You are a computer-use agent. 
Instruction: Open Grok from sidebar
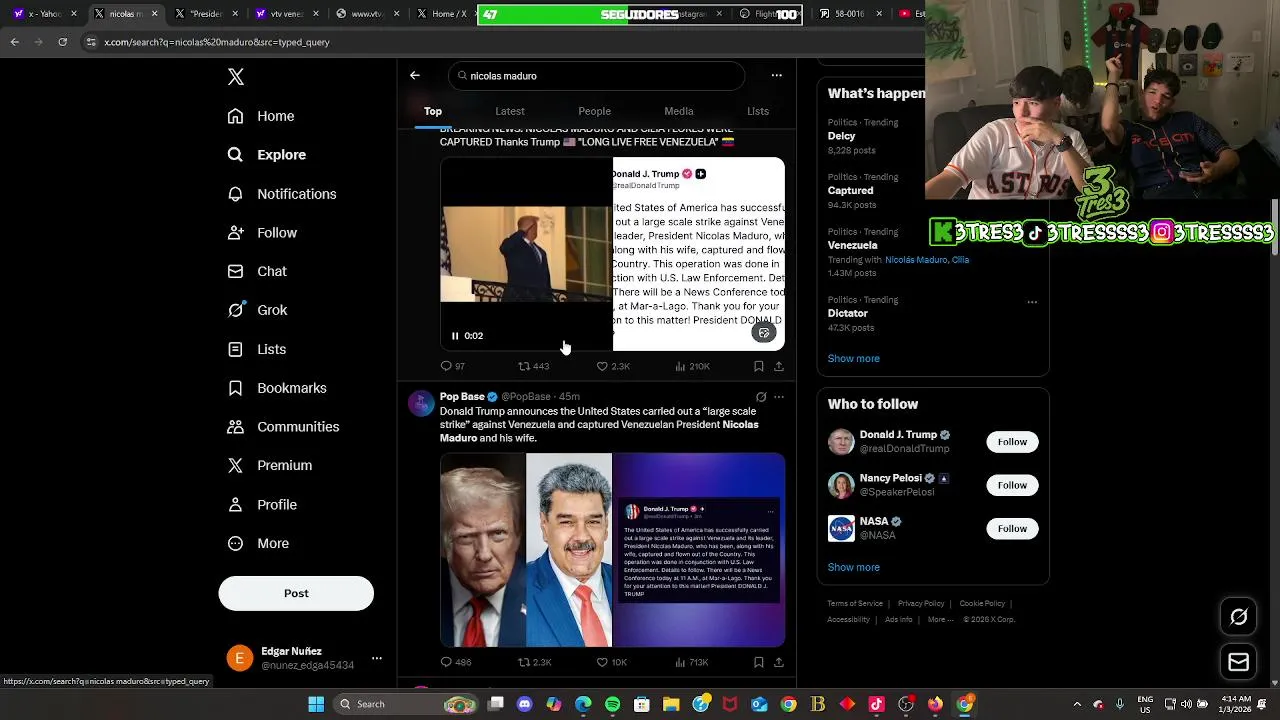257,310
